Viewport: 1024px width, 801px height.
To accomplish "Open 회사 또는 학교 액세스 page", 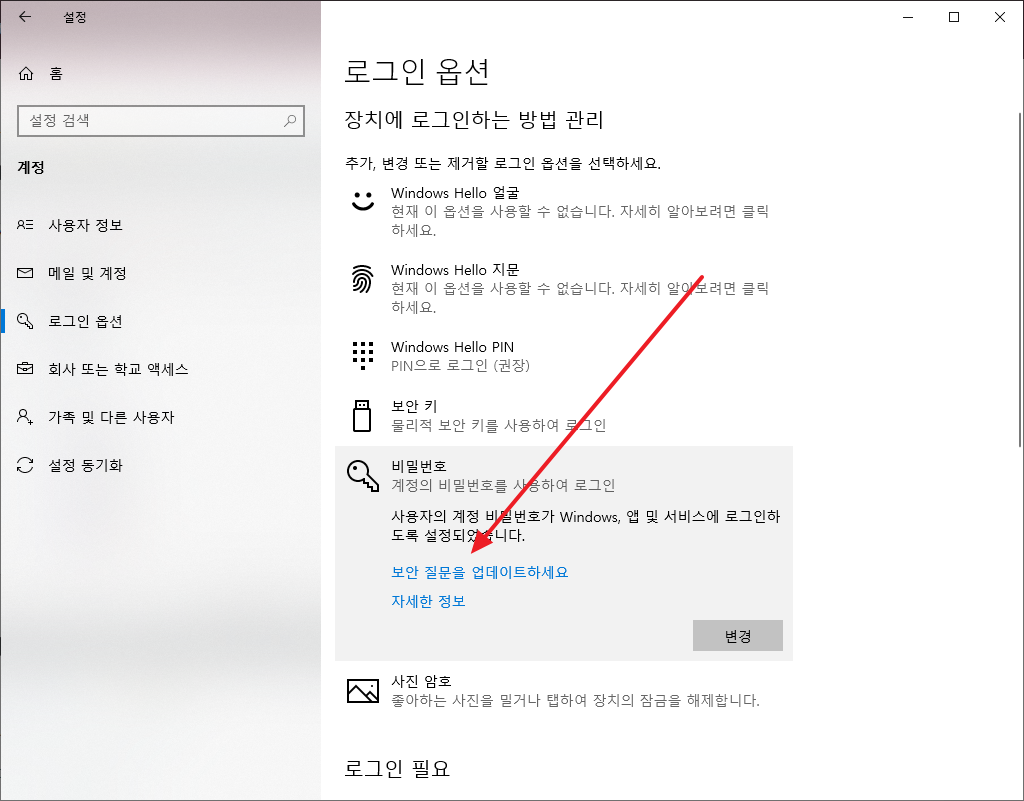I will pyautogui.click(x=161, y=369).
